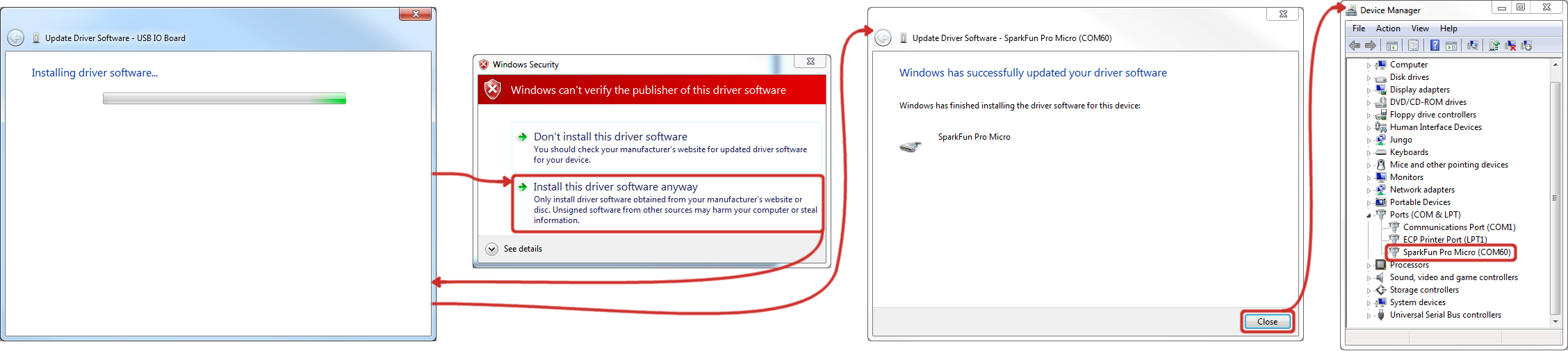Image resolution: width=1568 pixels, height=351 pixels.
Task: Collapse the Ports (COM & LPT) node
Action: [x=1369, y=215]
